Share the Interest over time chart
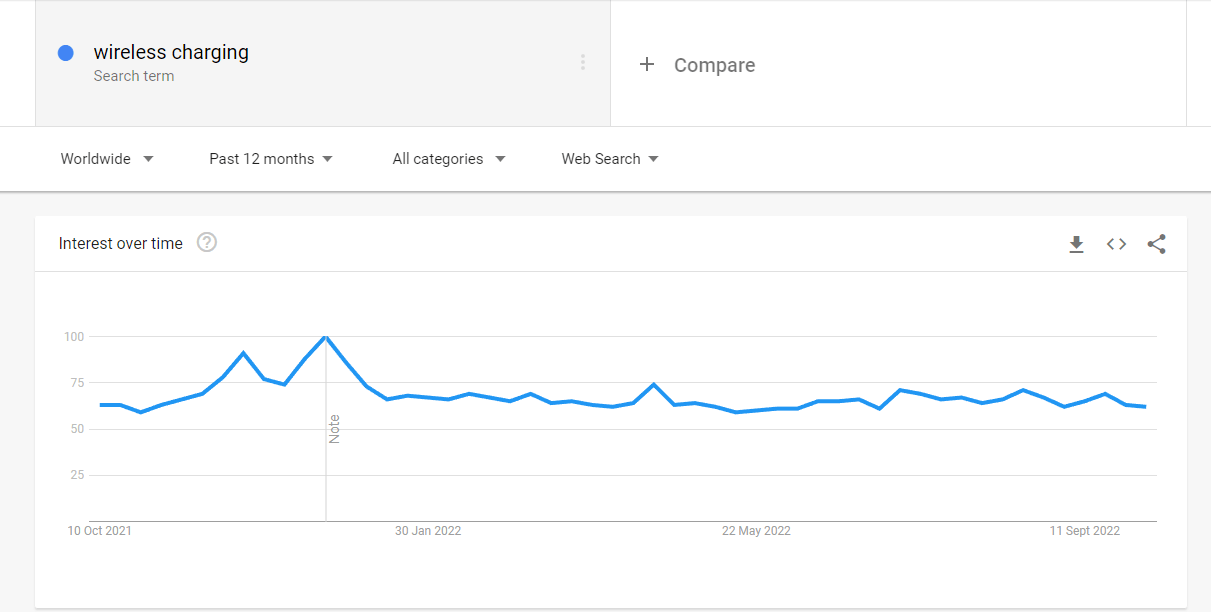The width and height of the screenshot is (1211, 612). pyautogui.click(x=1156, y=244)
